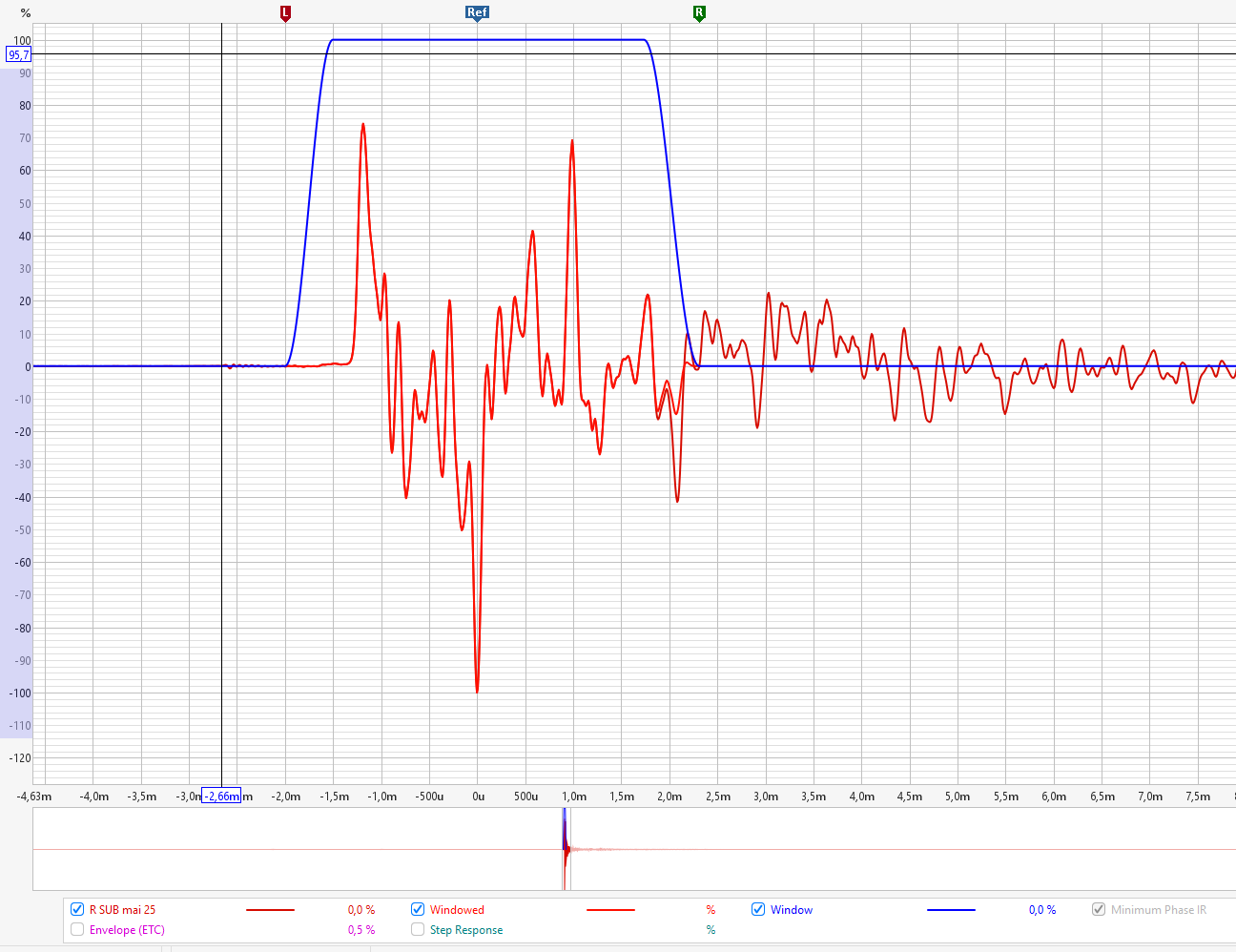Screen dimensions: 1236x952
Task: Toggle the Windowed trace checkbox
Action: tap(418, 909)
